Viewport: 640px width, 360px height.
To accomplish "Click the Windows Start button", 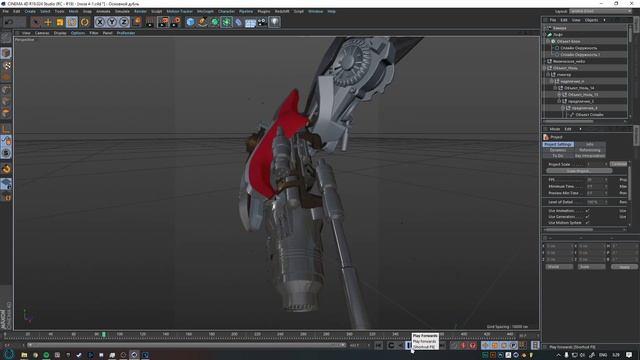I will point(9,355).
